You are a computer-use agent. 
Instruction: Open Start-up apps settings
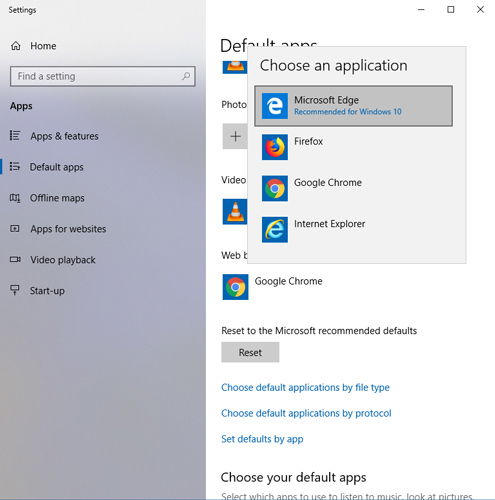click(37, 291)
